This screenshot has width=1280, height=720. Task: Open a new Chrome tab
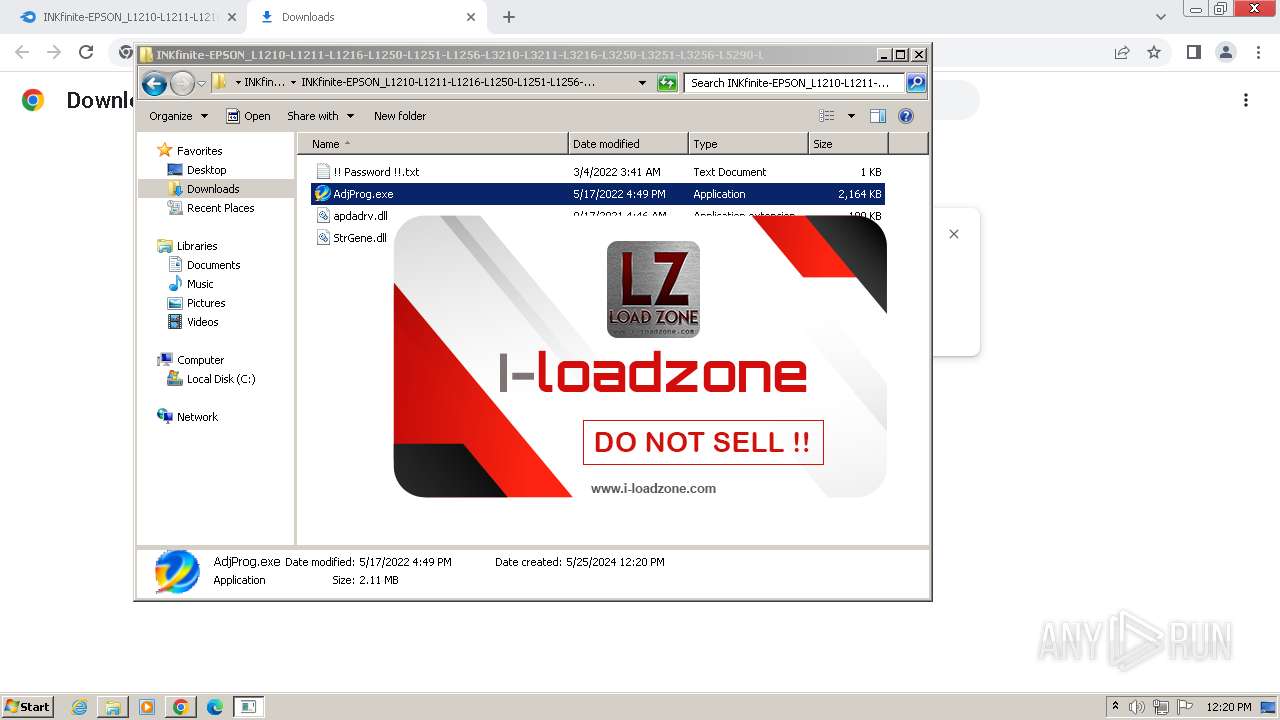coord(509,17)
